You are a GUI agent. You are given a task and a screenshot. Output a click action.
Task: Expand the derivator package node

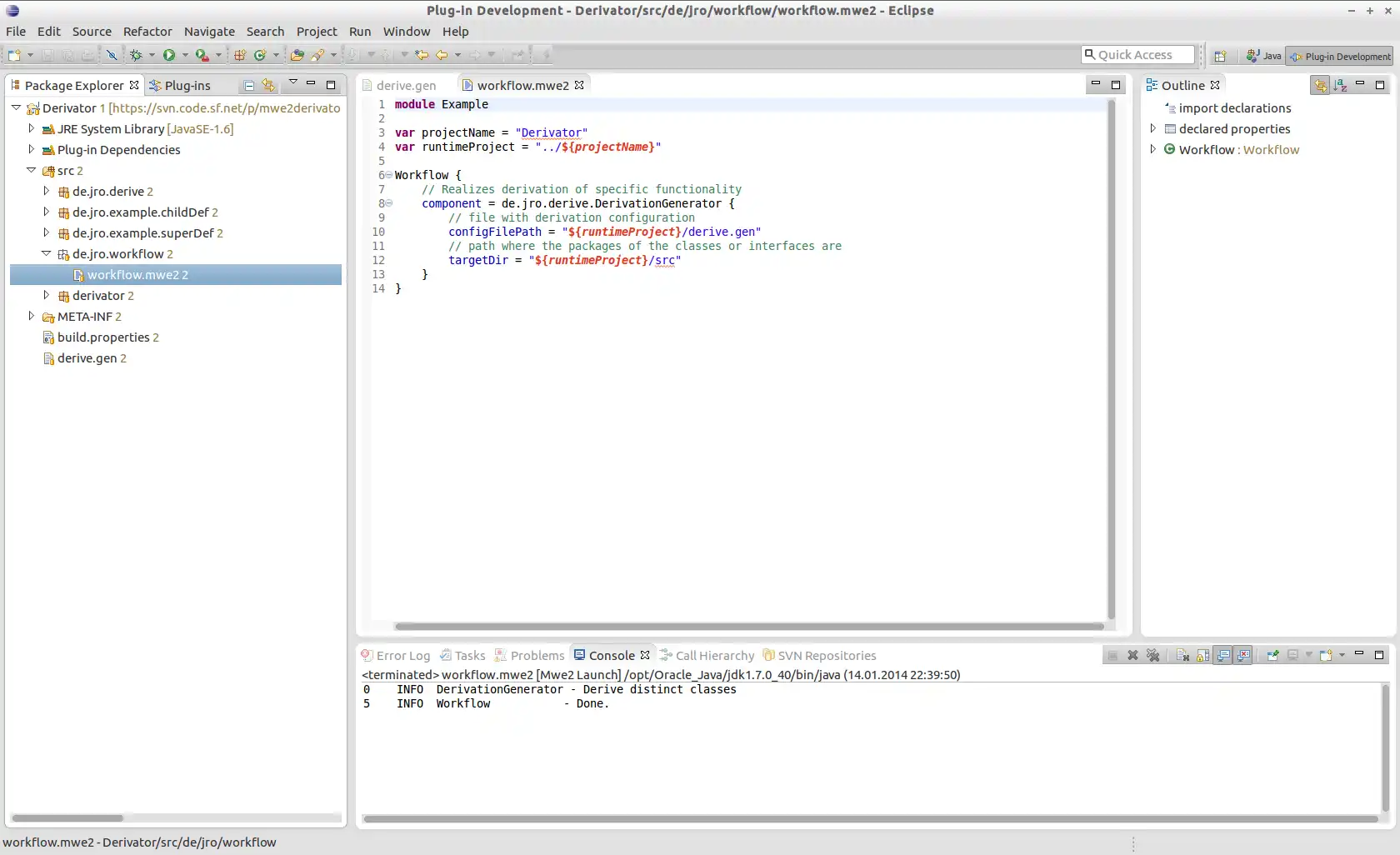pyautogui.click(x=46, y=295)
